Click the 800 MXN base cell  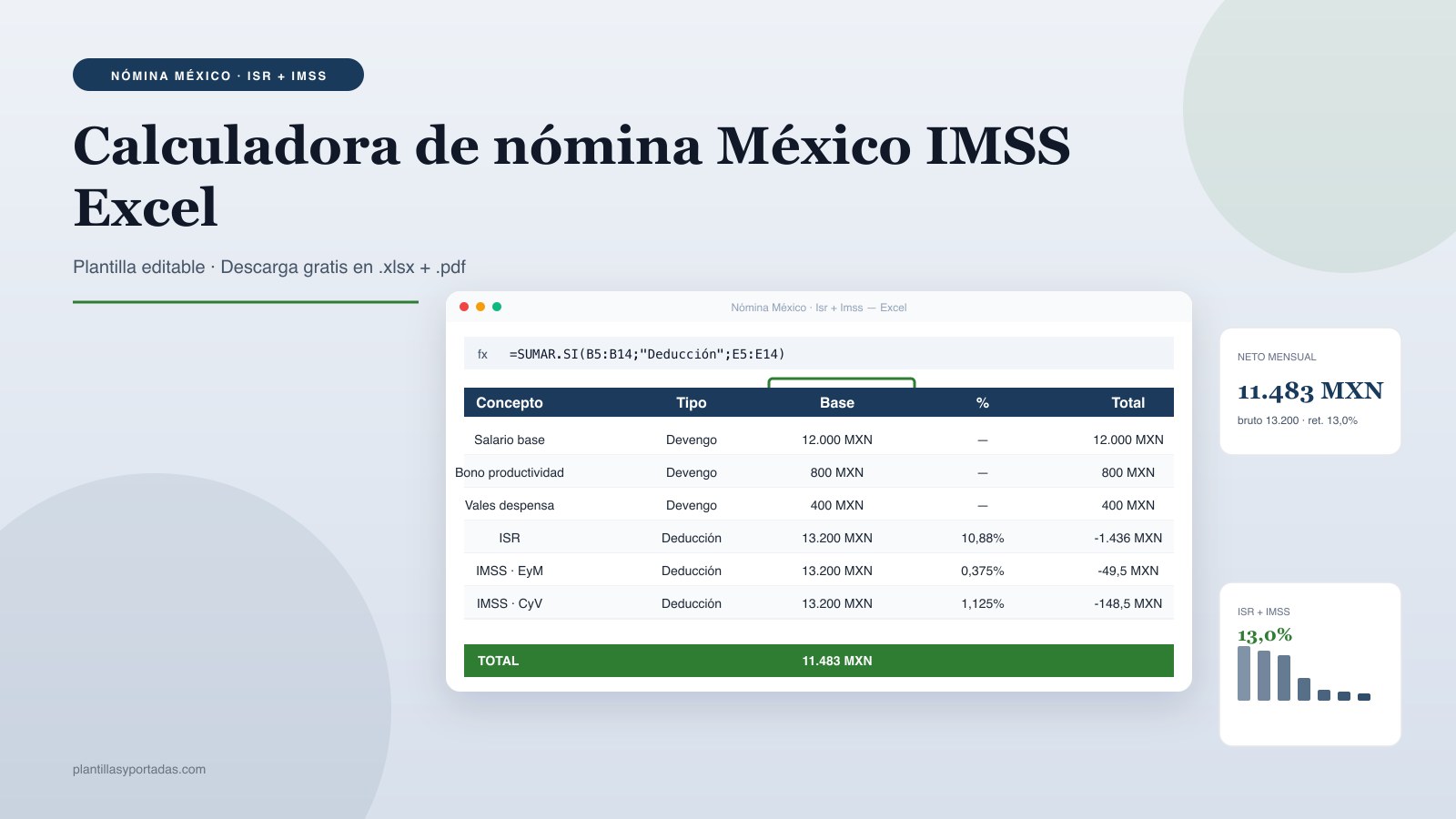(x=837, y=472)
